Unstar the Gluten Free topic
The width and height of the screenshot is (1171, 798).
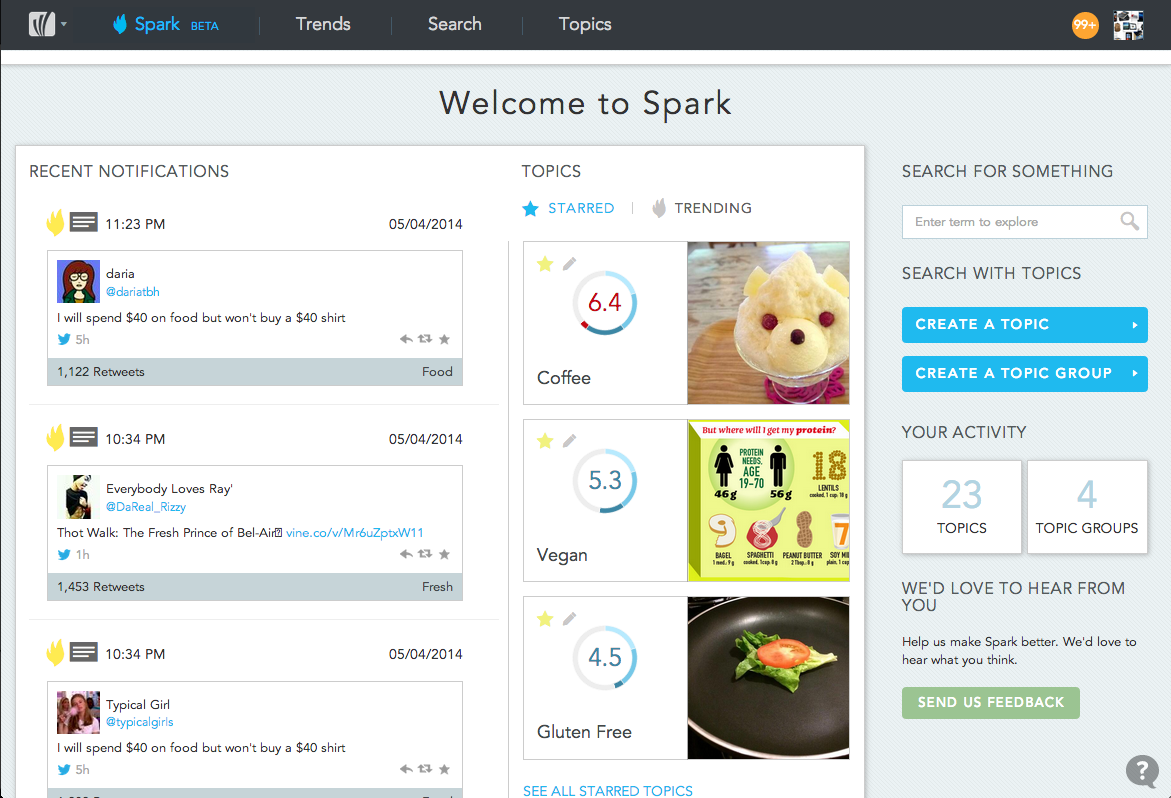545,618
